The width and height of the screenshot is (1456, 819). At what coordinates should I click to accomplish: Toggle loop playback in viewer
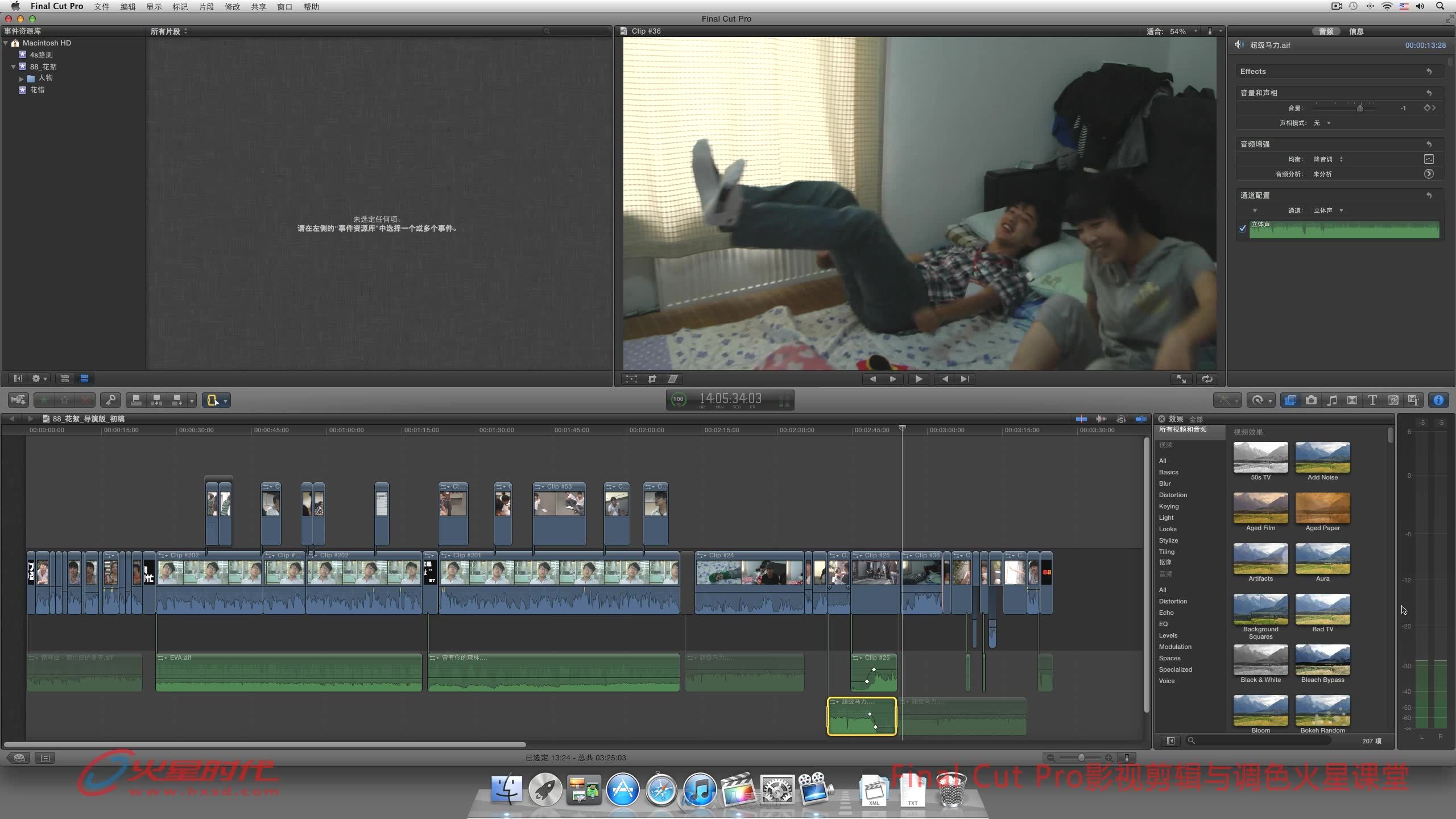(1207, 379)
